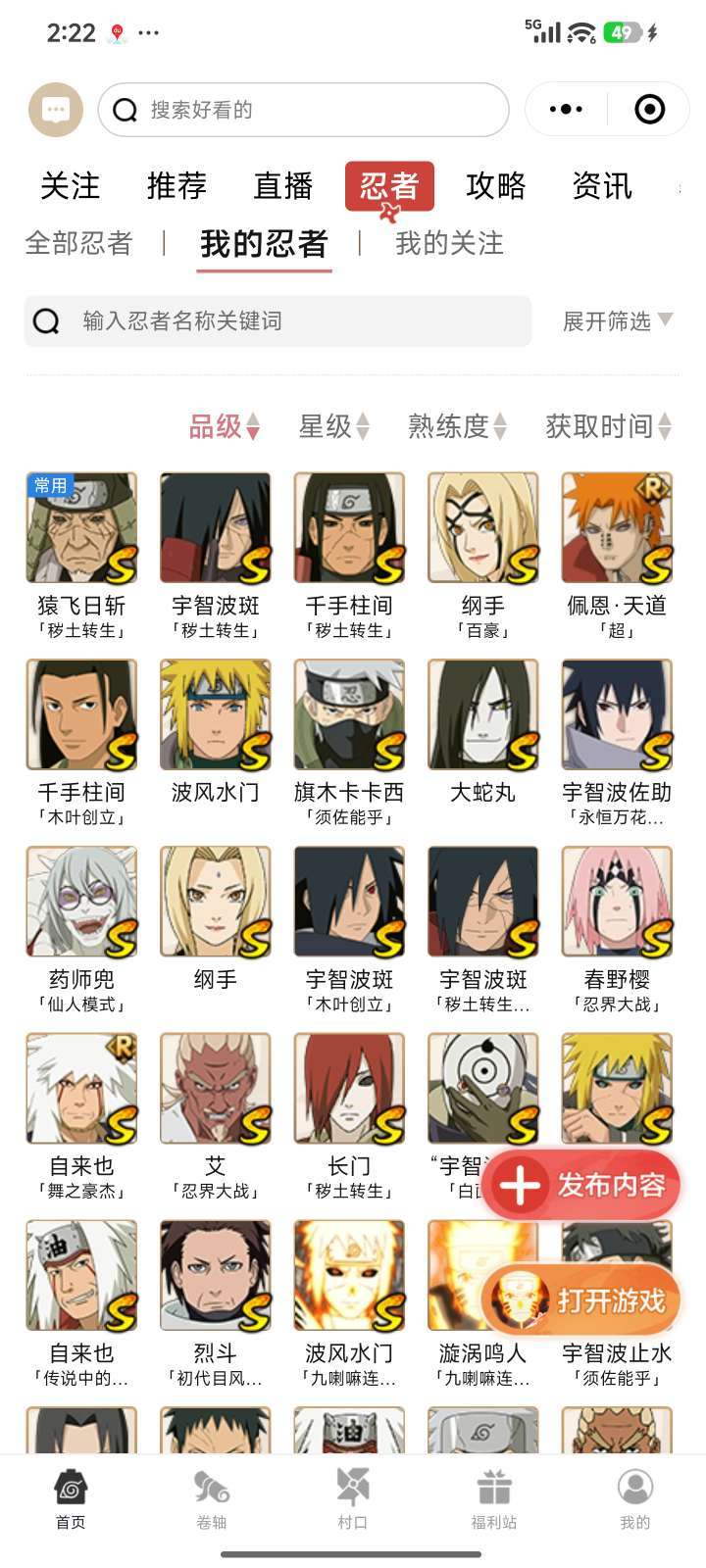Screen dimensions: 706x1568
Task: Toggle sorting by 熟练度
Action: click(458, 426)
